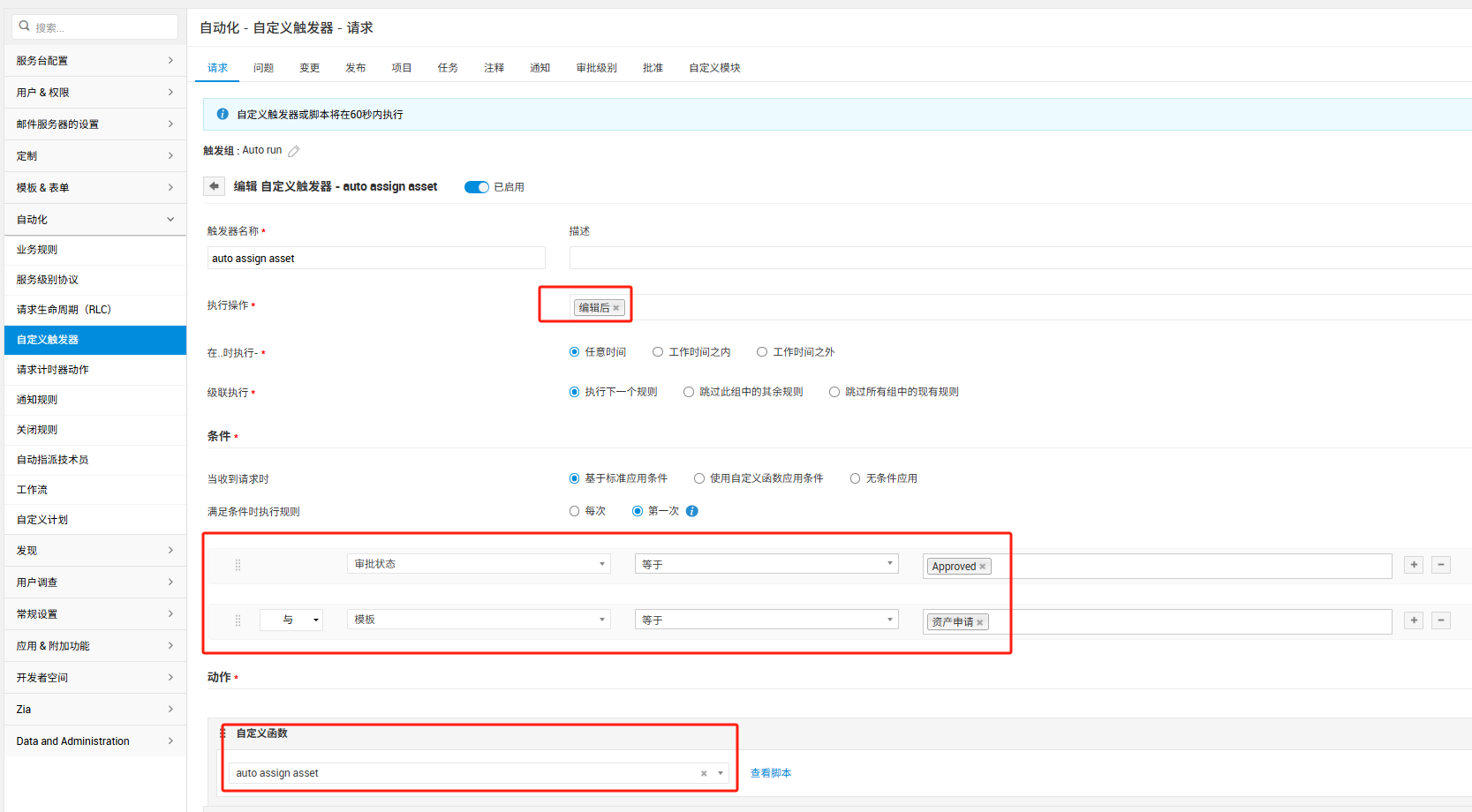Open the 与 logical operator dropdown
Viewport: 1472px width, 812px height.
[291, 620]
